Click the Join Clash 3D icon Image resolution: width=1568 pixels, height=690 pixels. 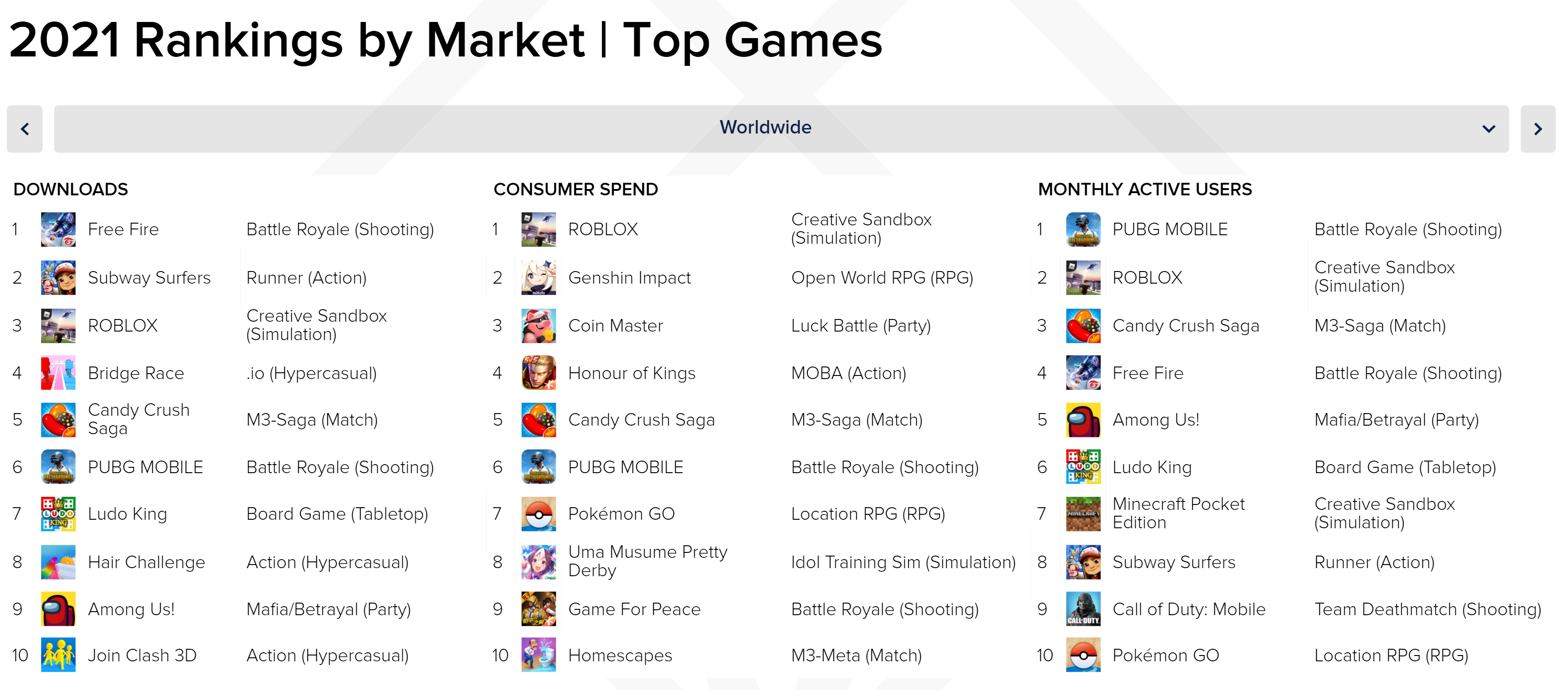(x=58, y=655)
